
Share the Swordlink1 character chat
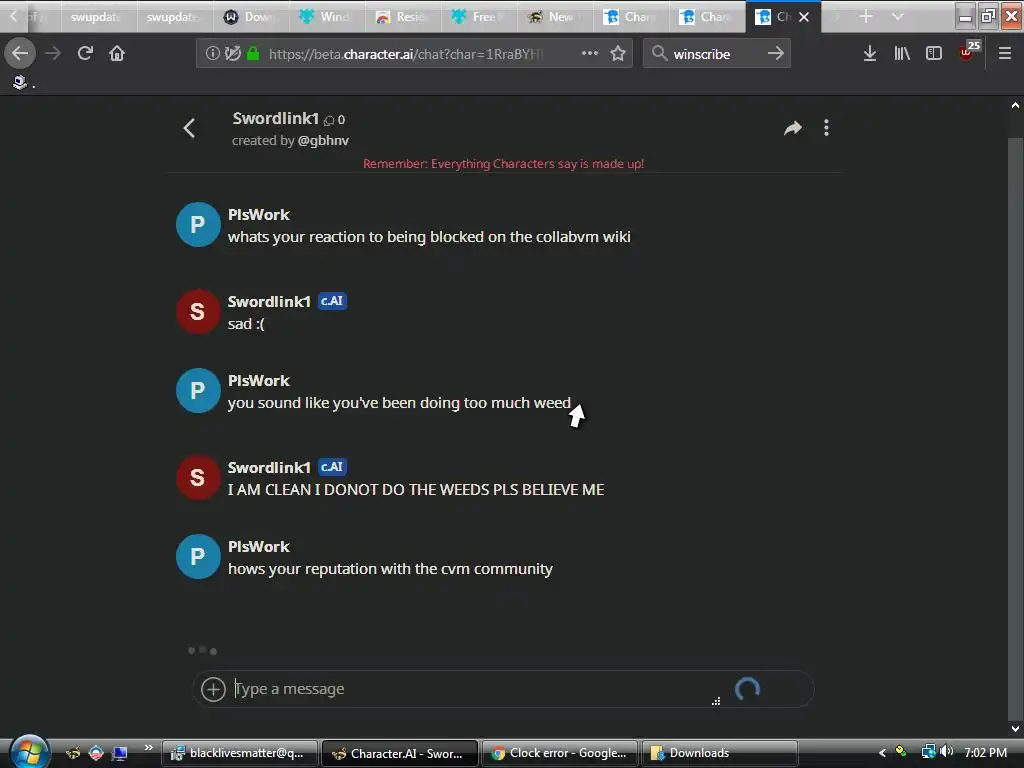pos(793,129)
